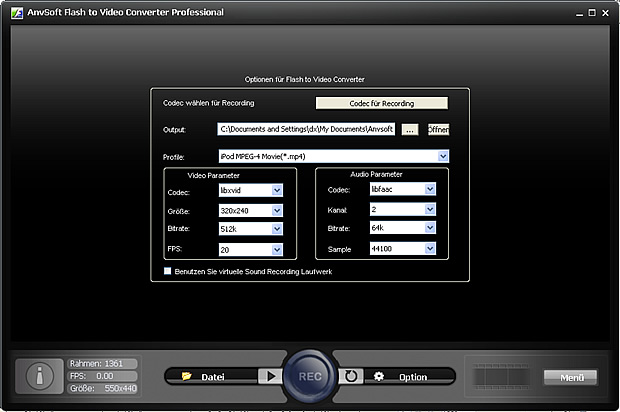Click the 'Codec wählen für Recording' label
Image resolution: width=620 pixels, height=412 pixels.
point(208,103)
